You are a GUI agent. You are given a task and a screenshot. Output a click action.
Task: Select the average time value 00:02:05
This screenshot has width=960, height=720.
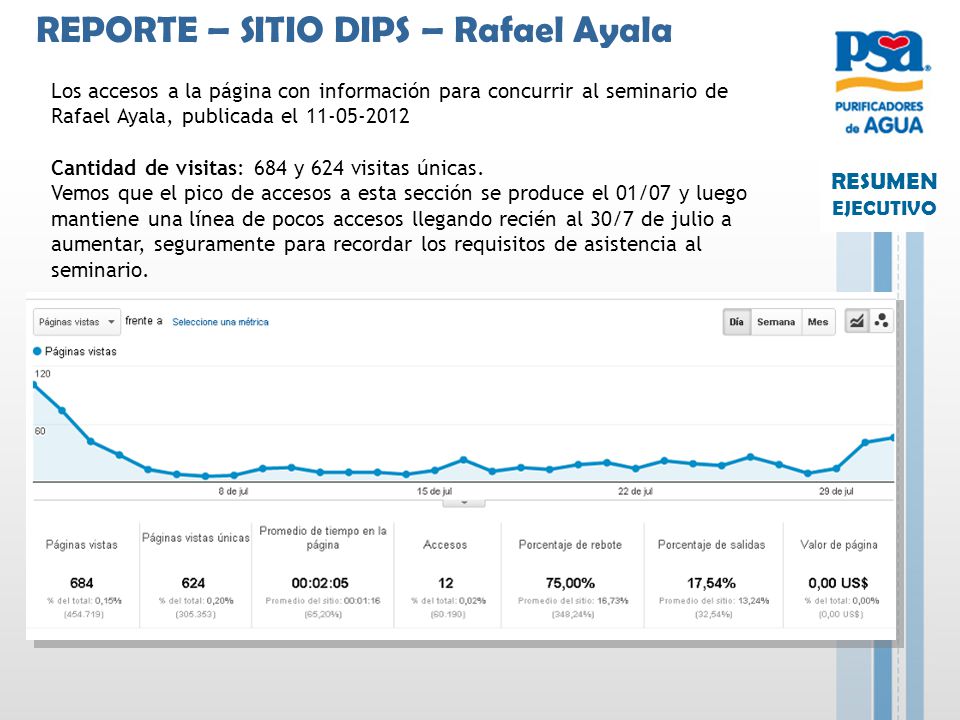(x=320, y=583)
